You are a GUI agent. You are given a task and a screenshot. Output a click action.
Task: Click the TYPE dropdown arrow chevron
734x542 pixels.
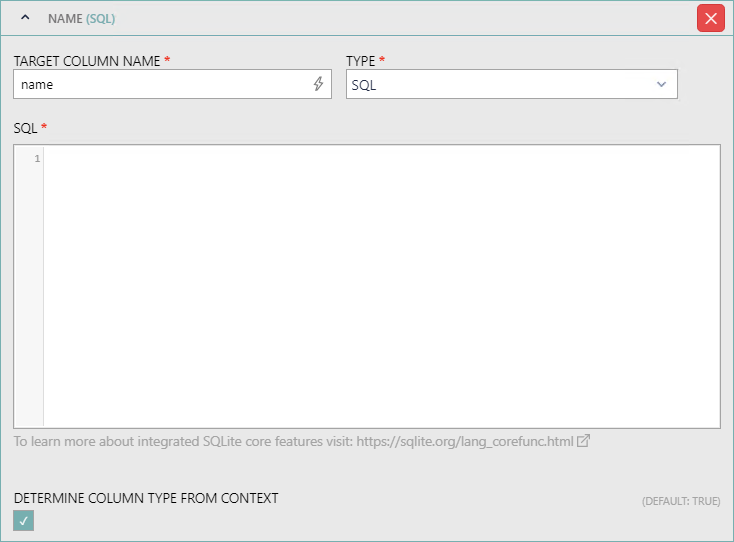(661, 85)
